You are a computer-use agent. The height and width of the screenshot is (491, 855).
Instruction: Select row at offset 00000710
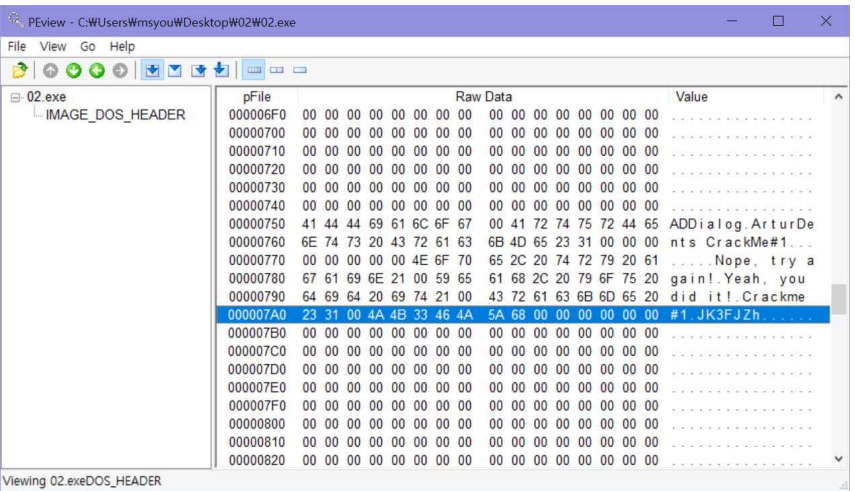click(523, 151)
